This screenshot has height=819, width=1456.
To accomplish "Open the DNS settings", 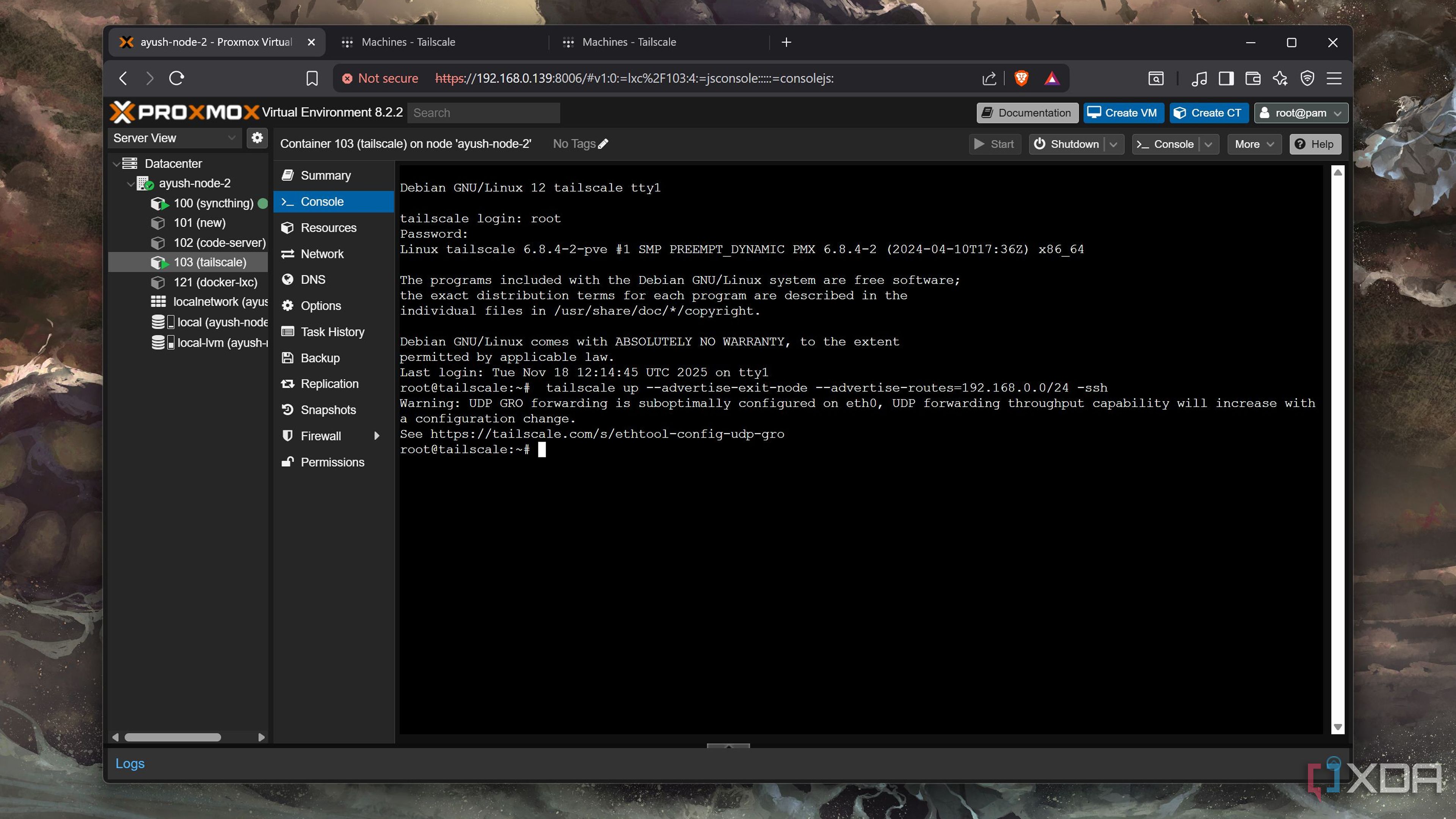I will tap(334, 280).
